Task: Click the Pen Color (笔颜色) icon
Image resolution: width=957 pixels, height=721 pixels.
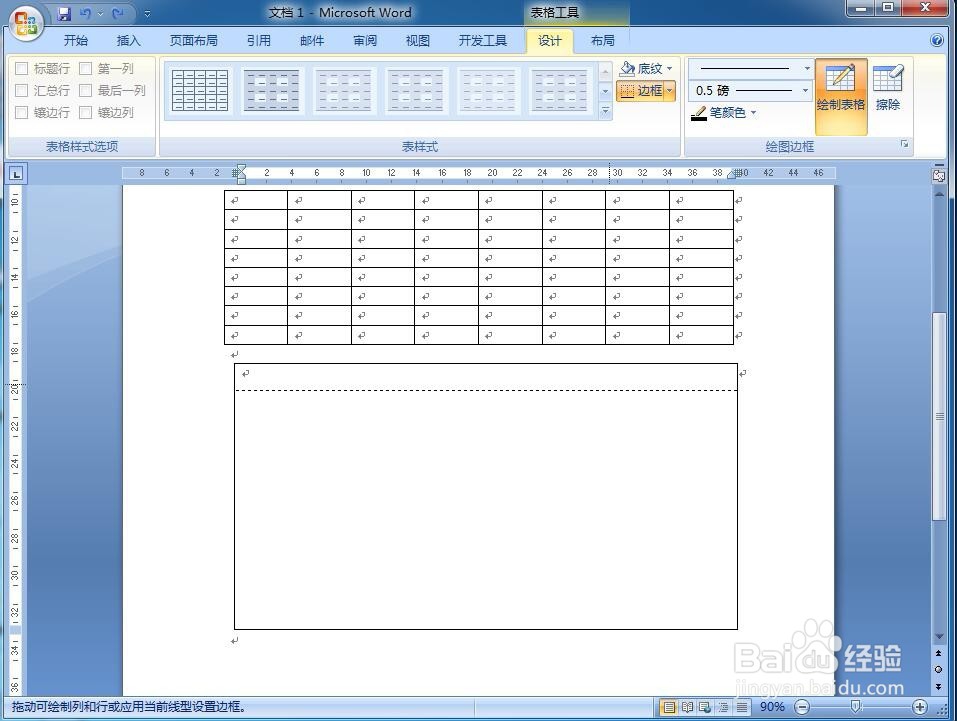Action: pyautogui.click(x=700, y=112)
